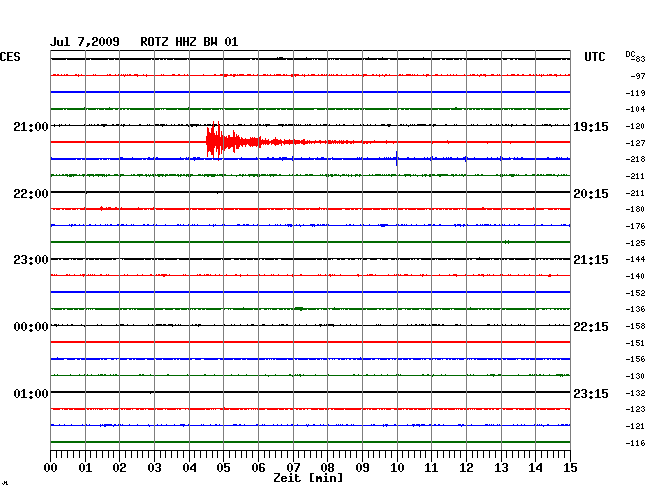Click the 03 minute axis label
650x494 pixels.
click(x=154, y=468)
